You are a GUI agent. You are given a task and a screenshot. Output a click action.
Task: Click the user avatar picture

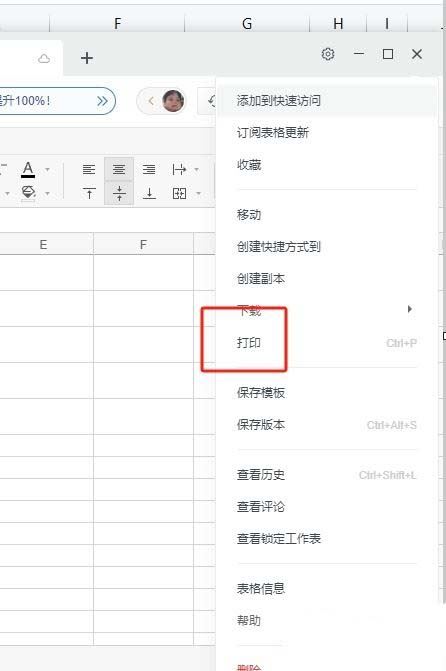[x=173, y=101]
